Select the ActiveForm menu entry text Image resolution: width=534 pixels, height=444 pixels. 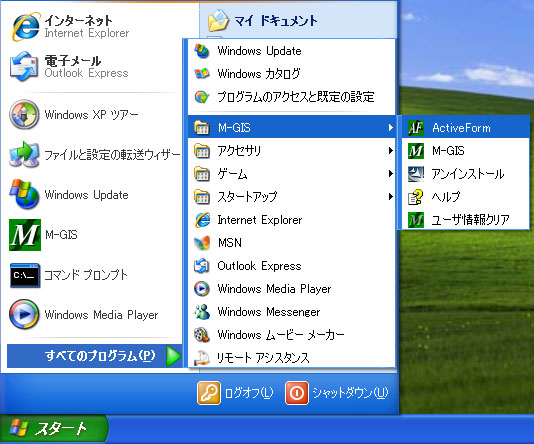click(x=461, y=128)
